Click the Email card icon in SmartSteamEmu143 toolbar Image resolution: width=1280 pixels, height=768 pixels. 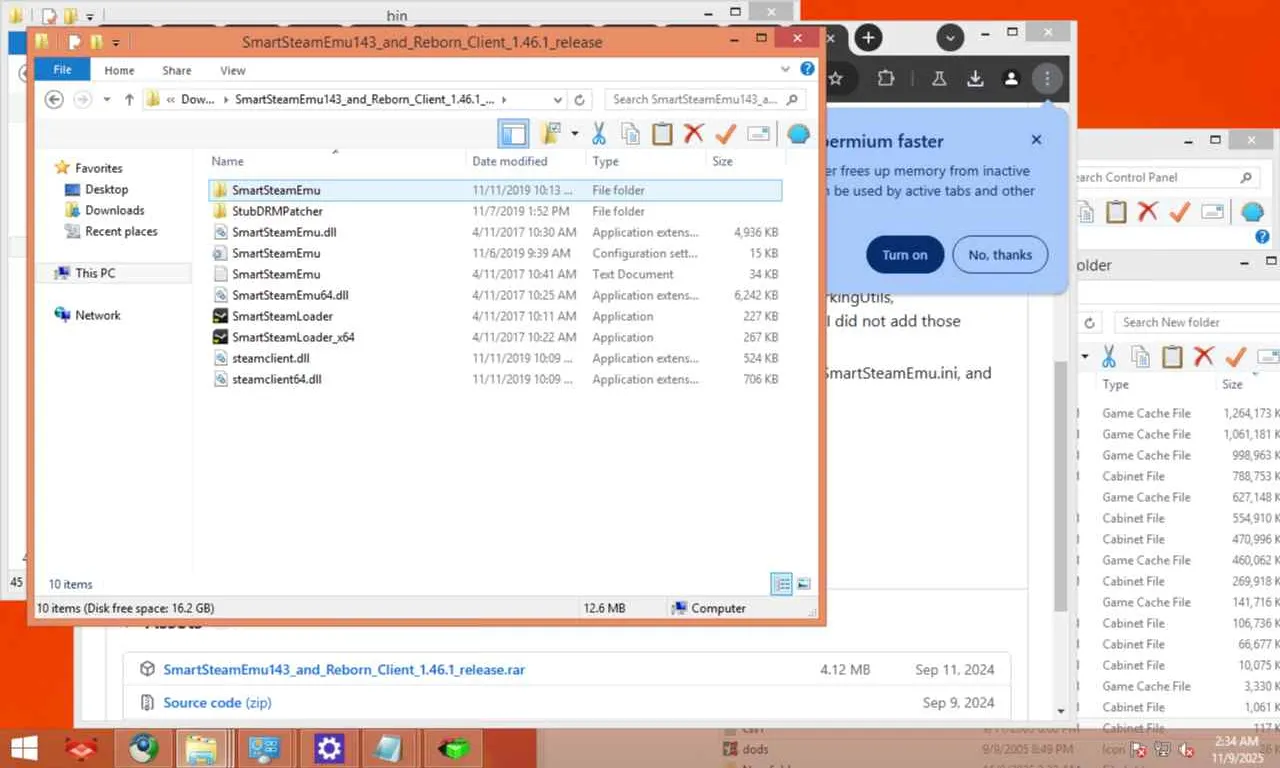point(758,134)
